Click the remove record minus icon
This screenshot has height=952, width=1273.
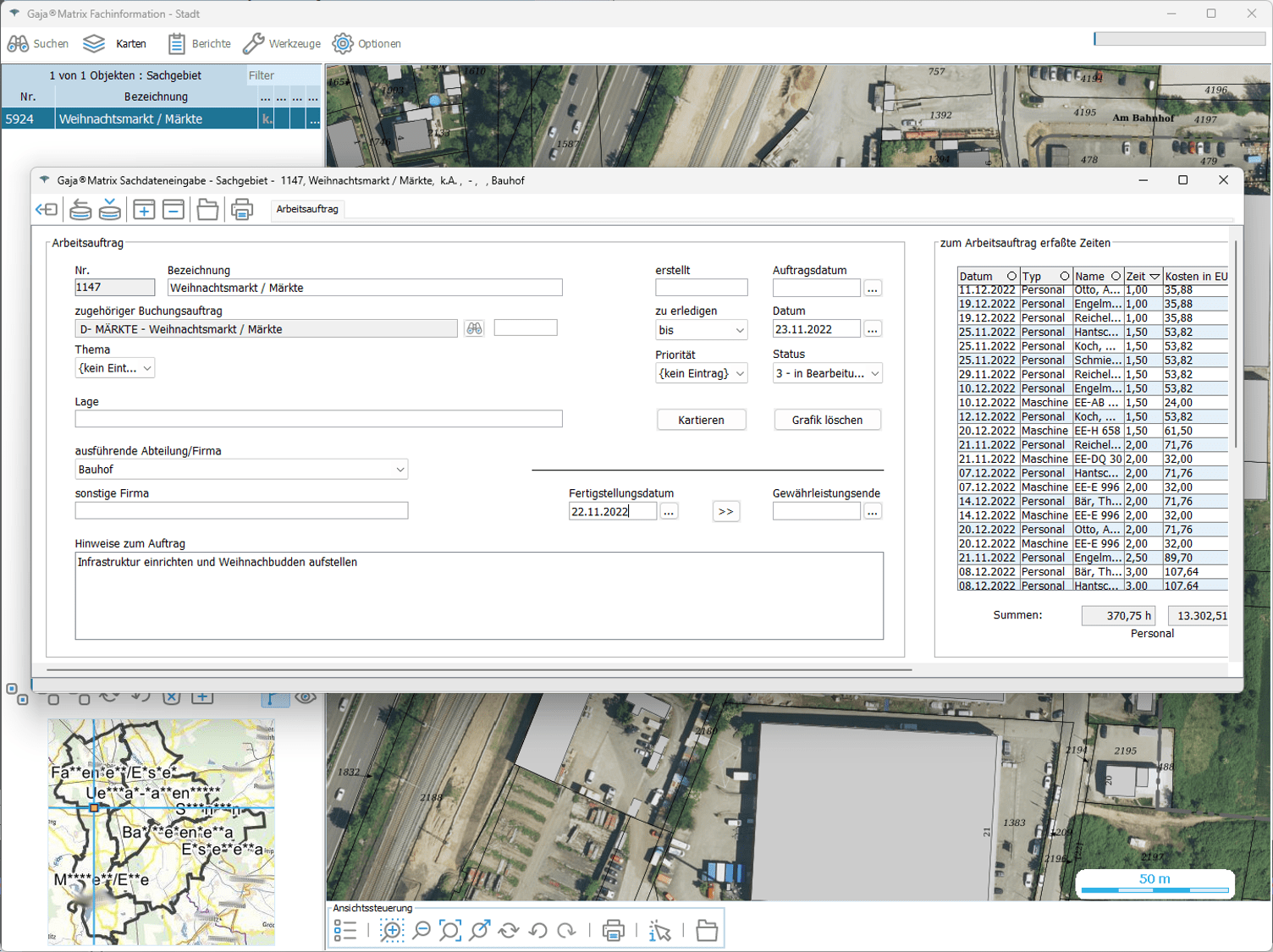(x=174, y=209)
